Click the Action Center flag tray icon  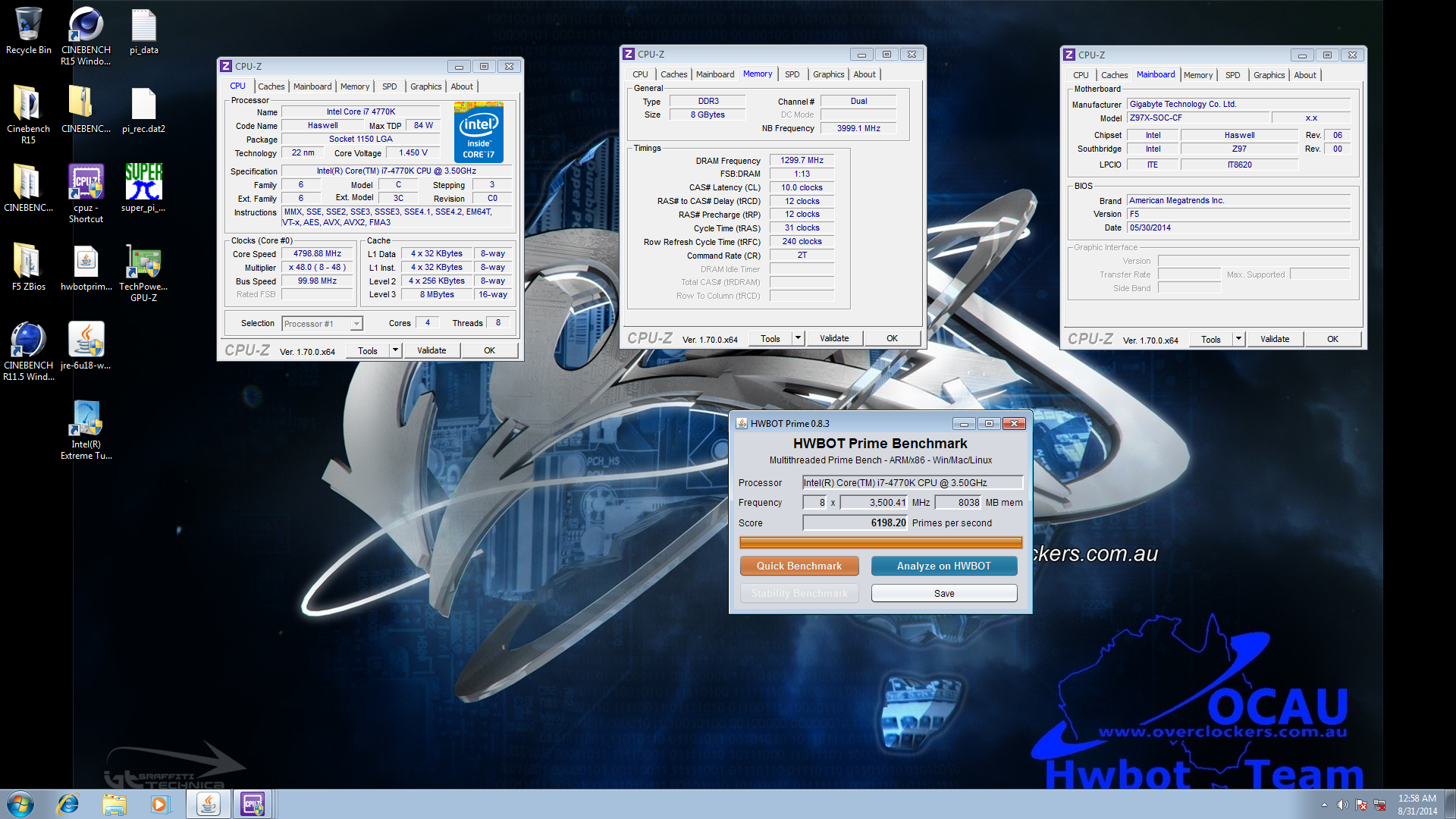coord(1361,805)
